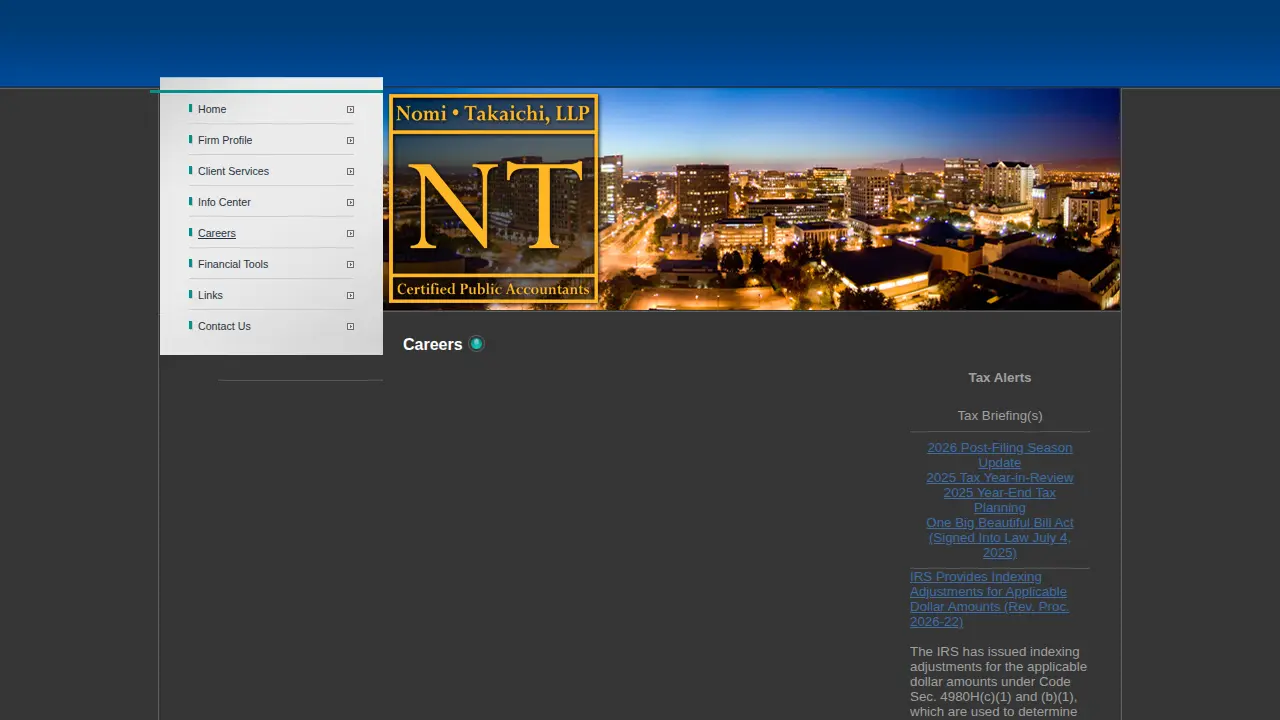Screen dimensions: 1280x720
Task: Open 2026 Post-Filing Season Update link
Action: (1000, 455)
